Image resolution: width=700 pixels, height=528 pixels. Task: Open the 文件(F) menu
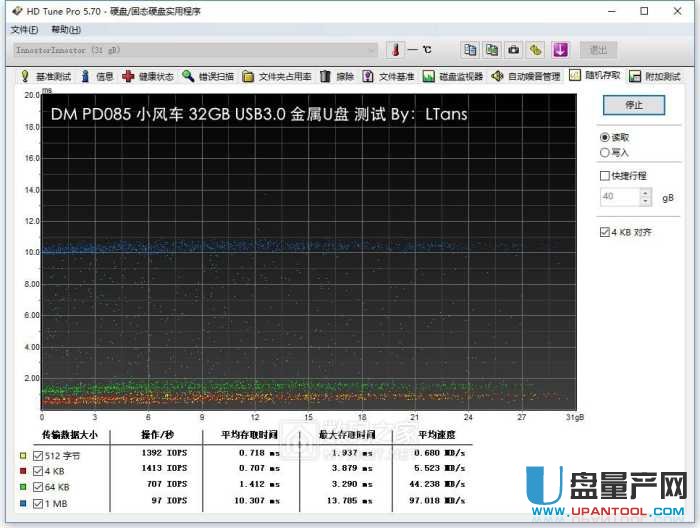24,30
